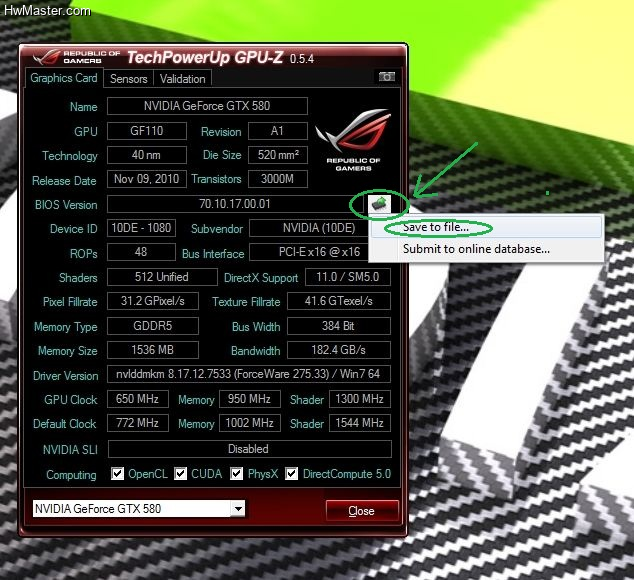
Task: Click the NVIDIA SLI field showing Disabled
Action: (x=249, y=449)
